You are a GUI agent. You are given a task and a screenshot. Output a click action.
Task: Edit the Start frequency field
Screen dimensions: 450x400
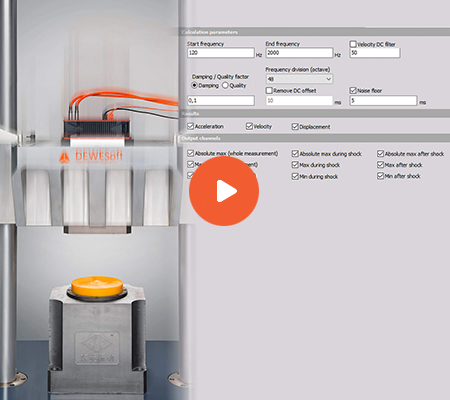click(221, 53)
